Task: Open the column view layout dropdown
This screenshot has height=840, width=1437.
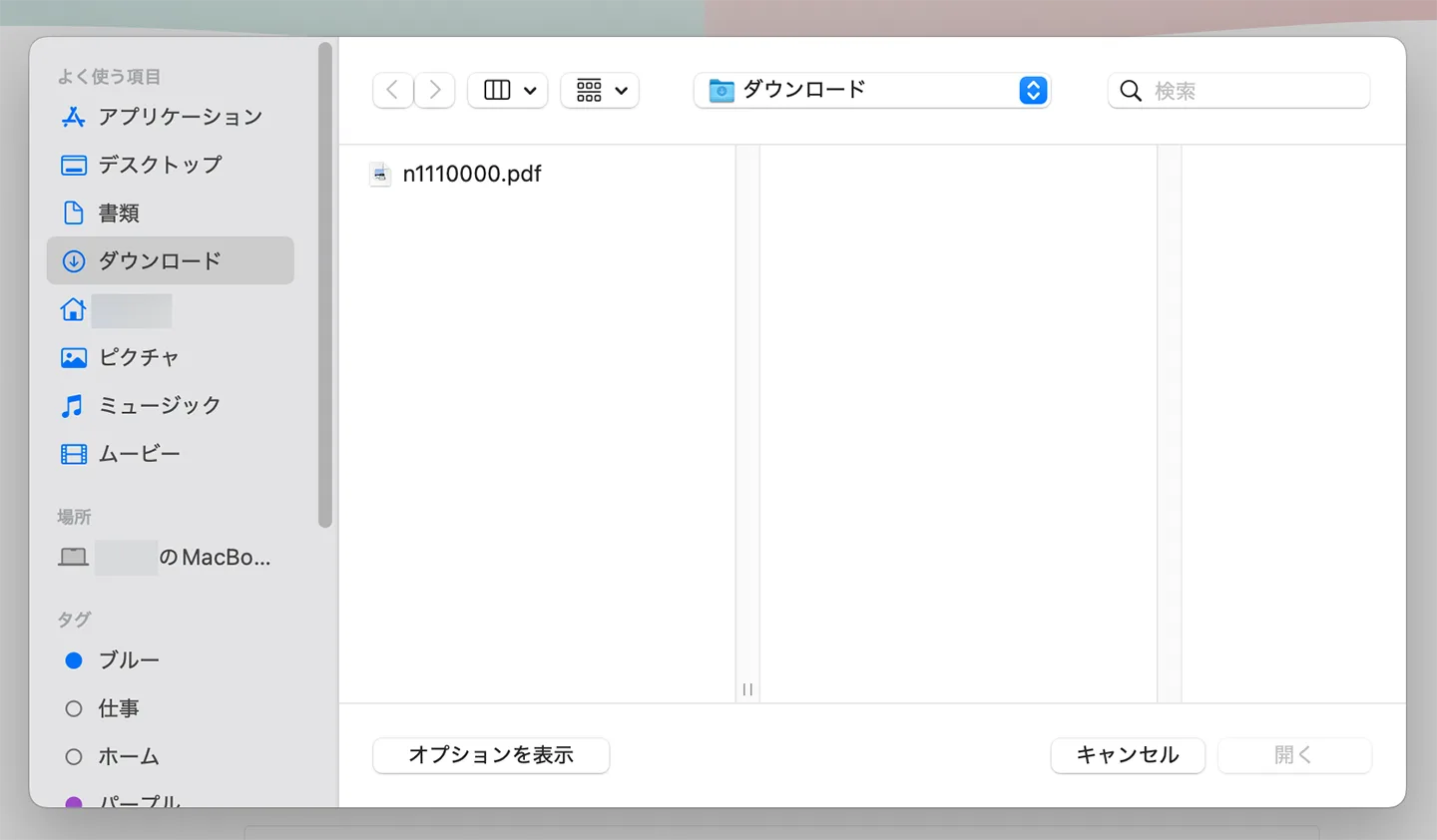Action: pyautogui.click(x=507, y=90)
